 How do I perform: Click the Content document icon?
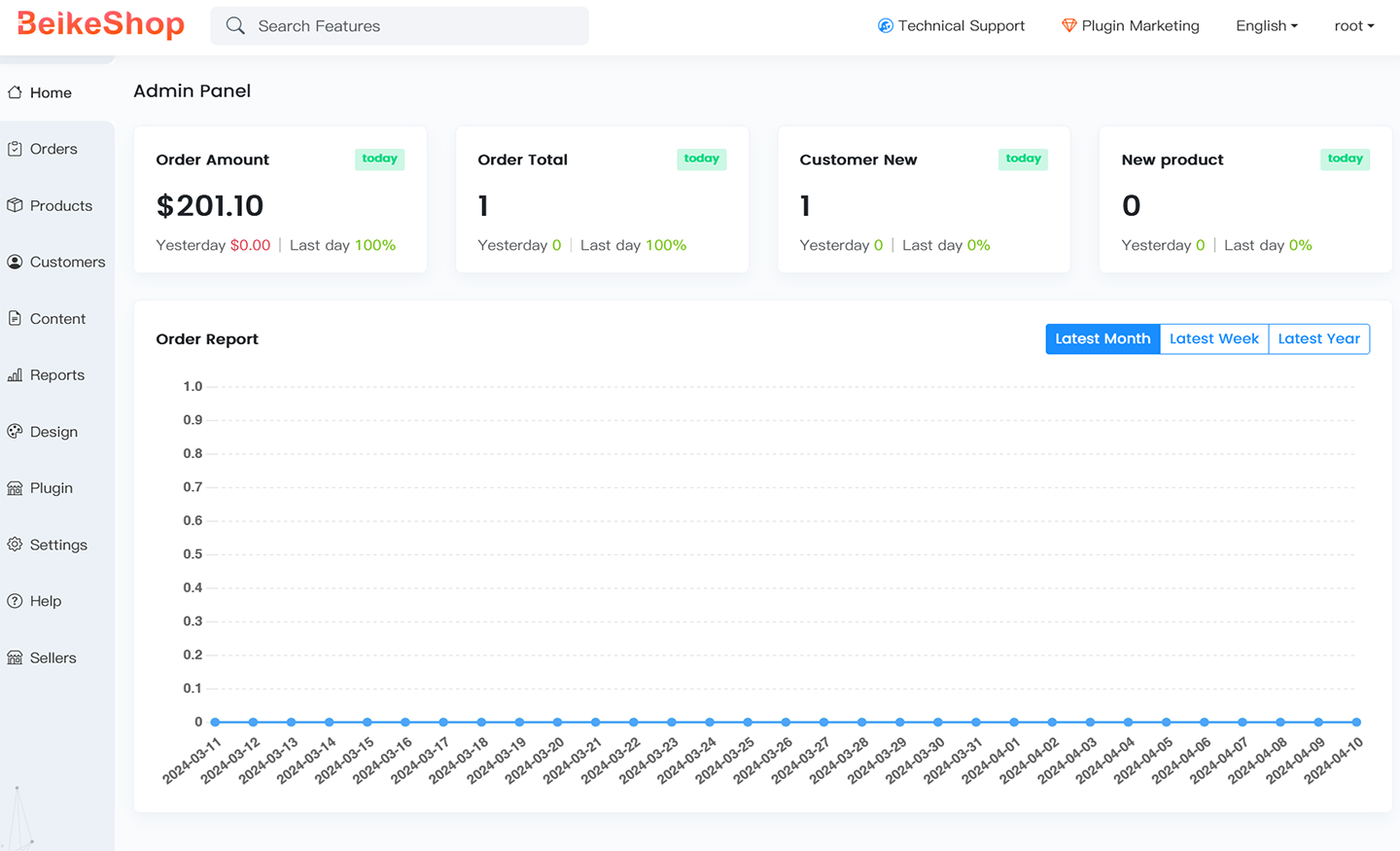tap(15, 318)
